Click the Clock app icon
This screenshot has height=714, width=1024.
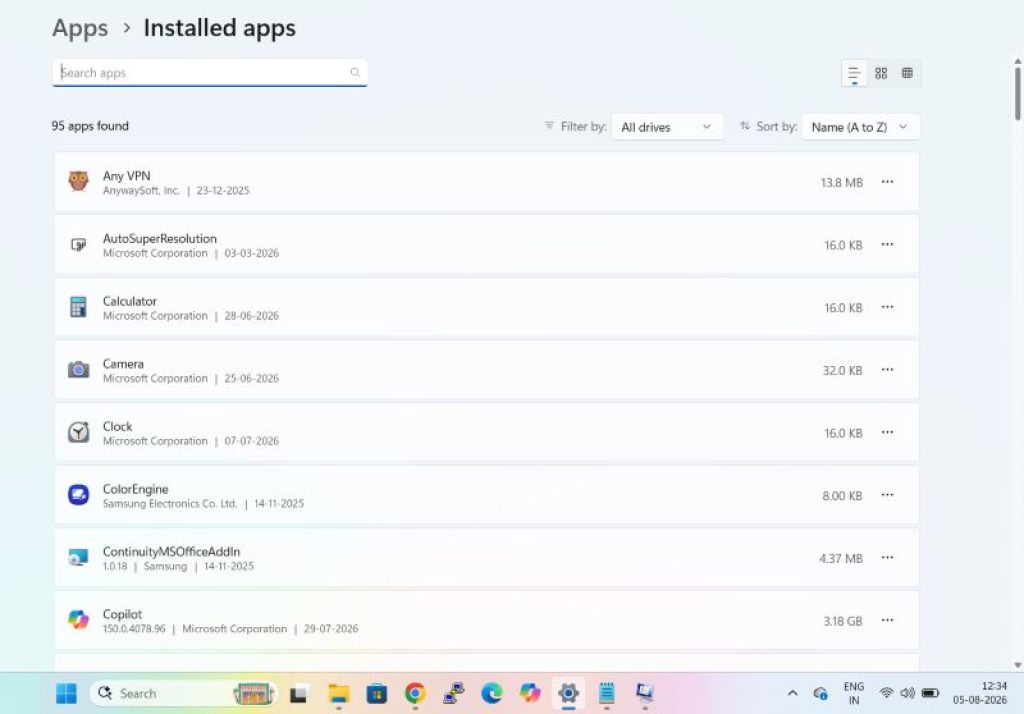point(78,432)
